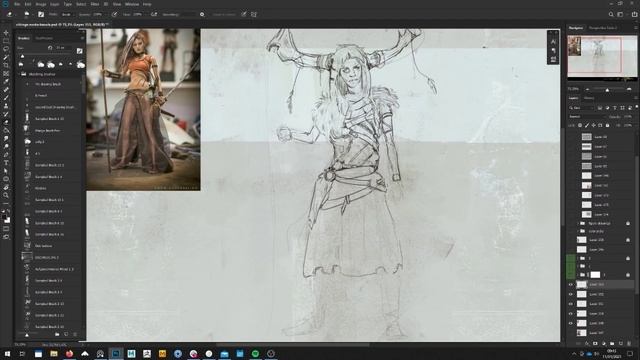Zoom in mountains icon in Navigator

[x=629, y=89]
